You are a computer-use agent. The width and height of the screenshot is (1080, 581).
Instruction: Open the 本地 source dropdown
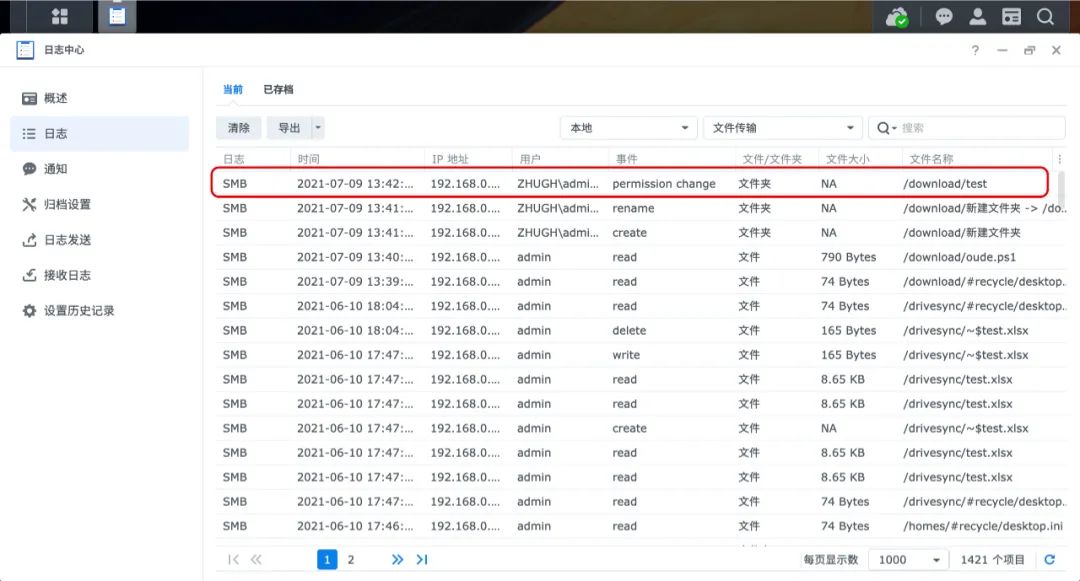point(628,128)
